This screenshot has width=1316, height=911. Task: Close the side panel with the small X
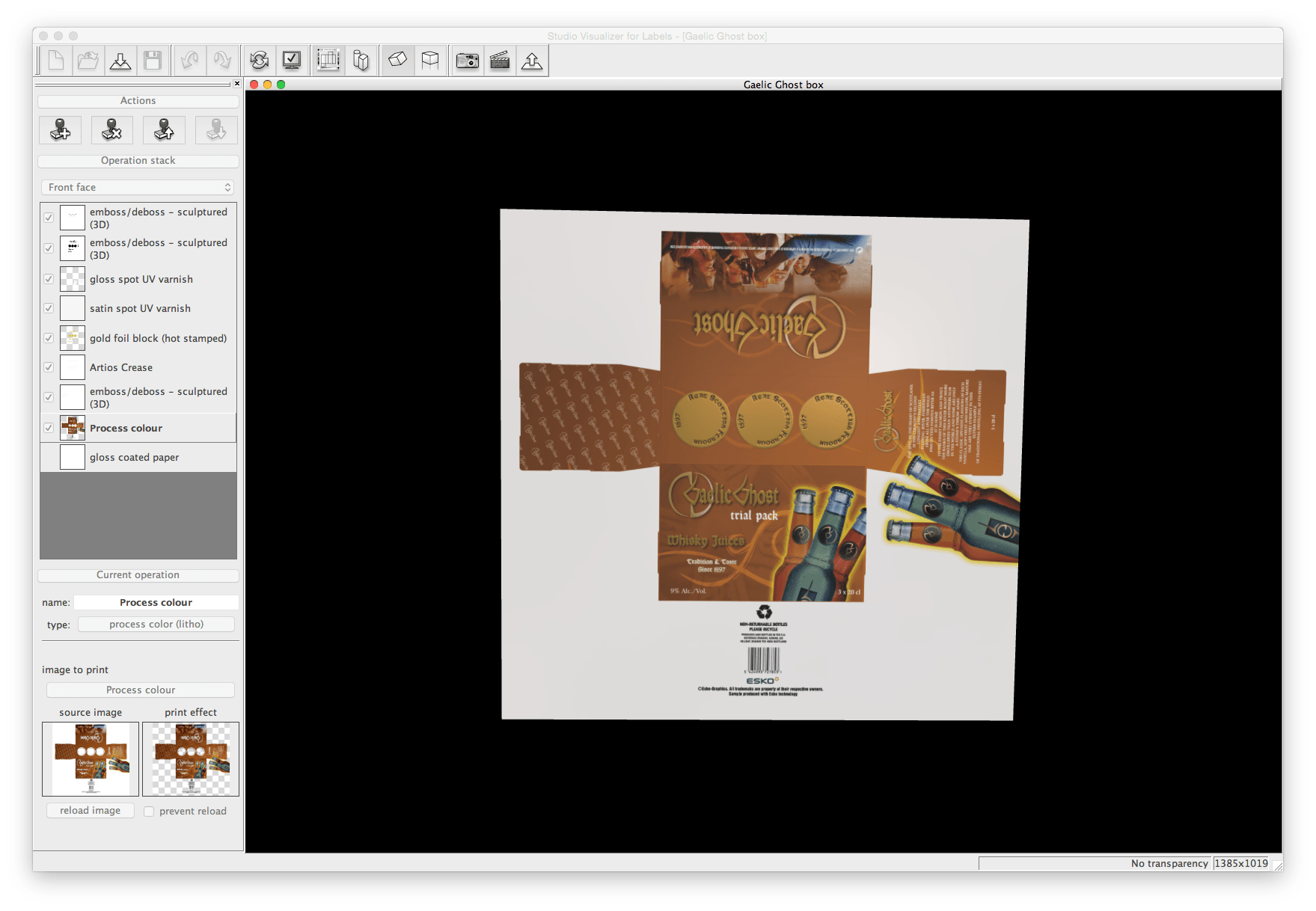(x=237, y=84)
